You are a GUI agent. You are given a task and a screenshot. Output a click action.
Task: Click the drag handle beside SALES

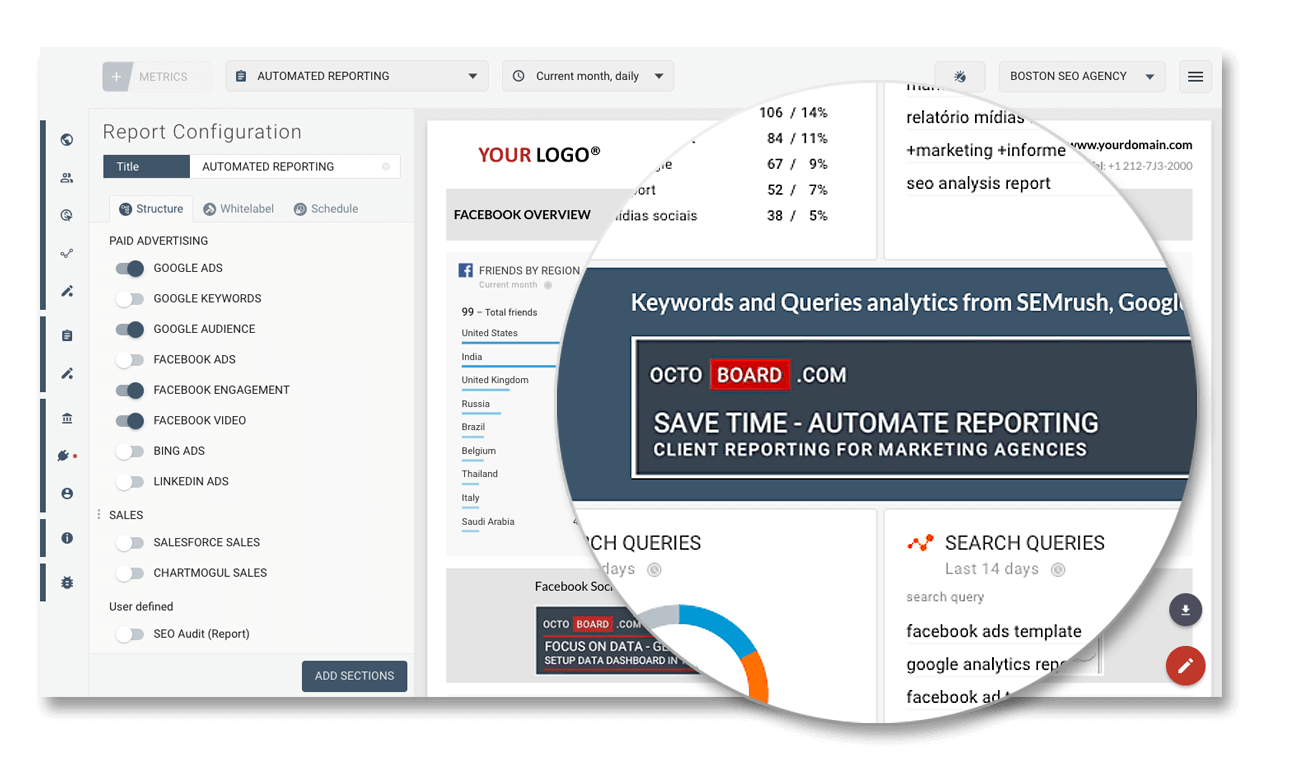98,515
